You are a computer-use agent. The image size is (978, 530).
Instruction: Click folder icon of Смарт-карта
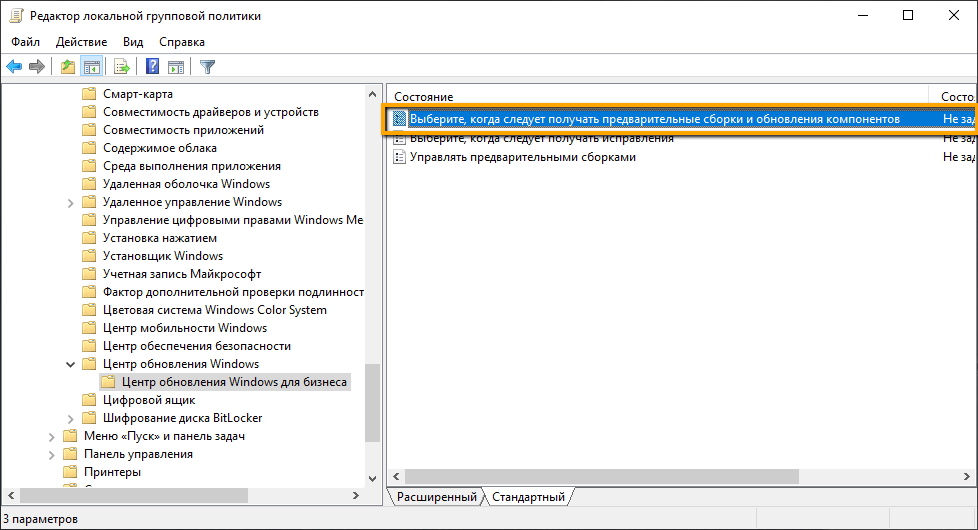pyautogui.click(x=89, y=94)
